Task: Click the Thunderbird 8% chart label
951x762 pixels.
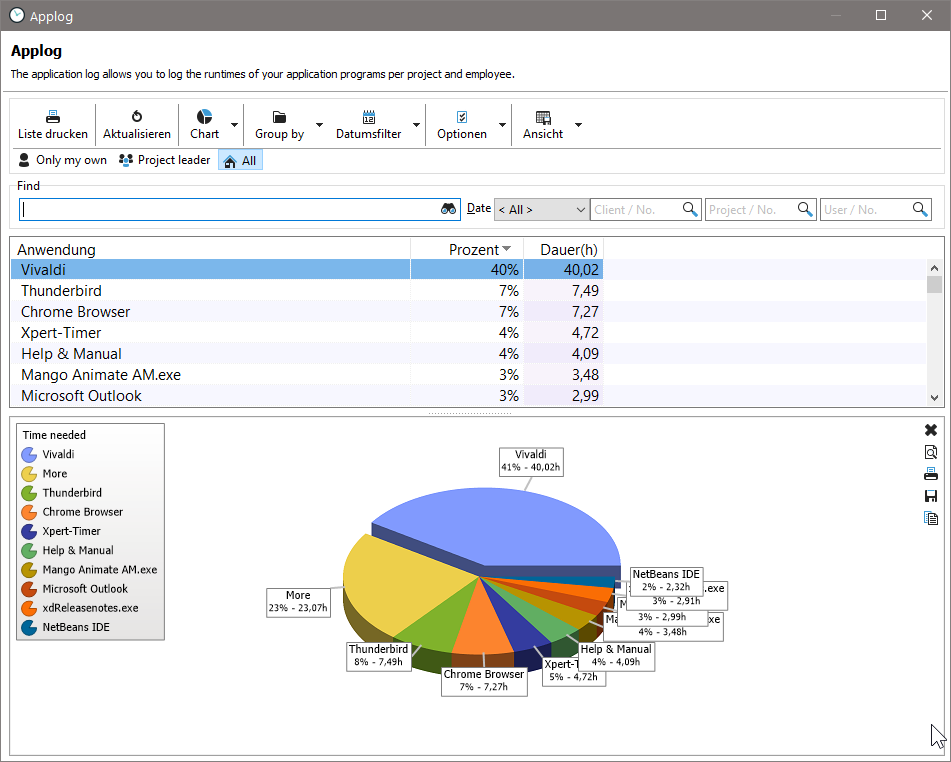Action: pyautogui.click(x=378, y=656)
